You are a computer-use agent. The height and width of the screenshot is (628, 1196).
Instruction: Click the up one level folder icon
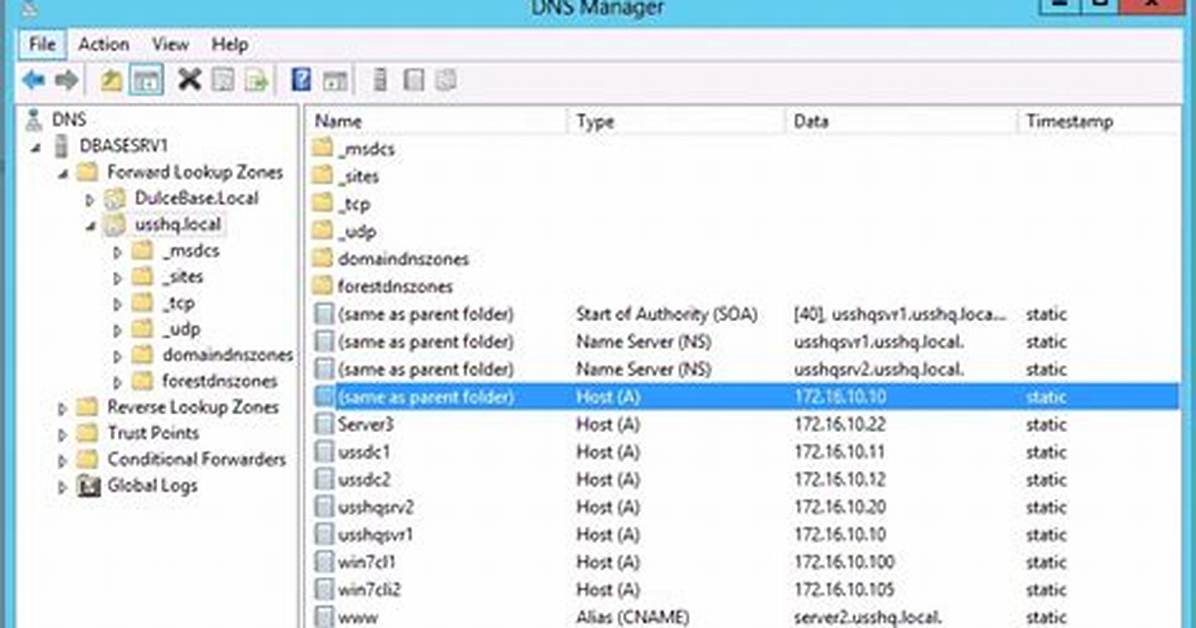pyautogui.click(x=111, y=80)
